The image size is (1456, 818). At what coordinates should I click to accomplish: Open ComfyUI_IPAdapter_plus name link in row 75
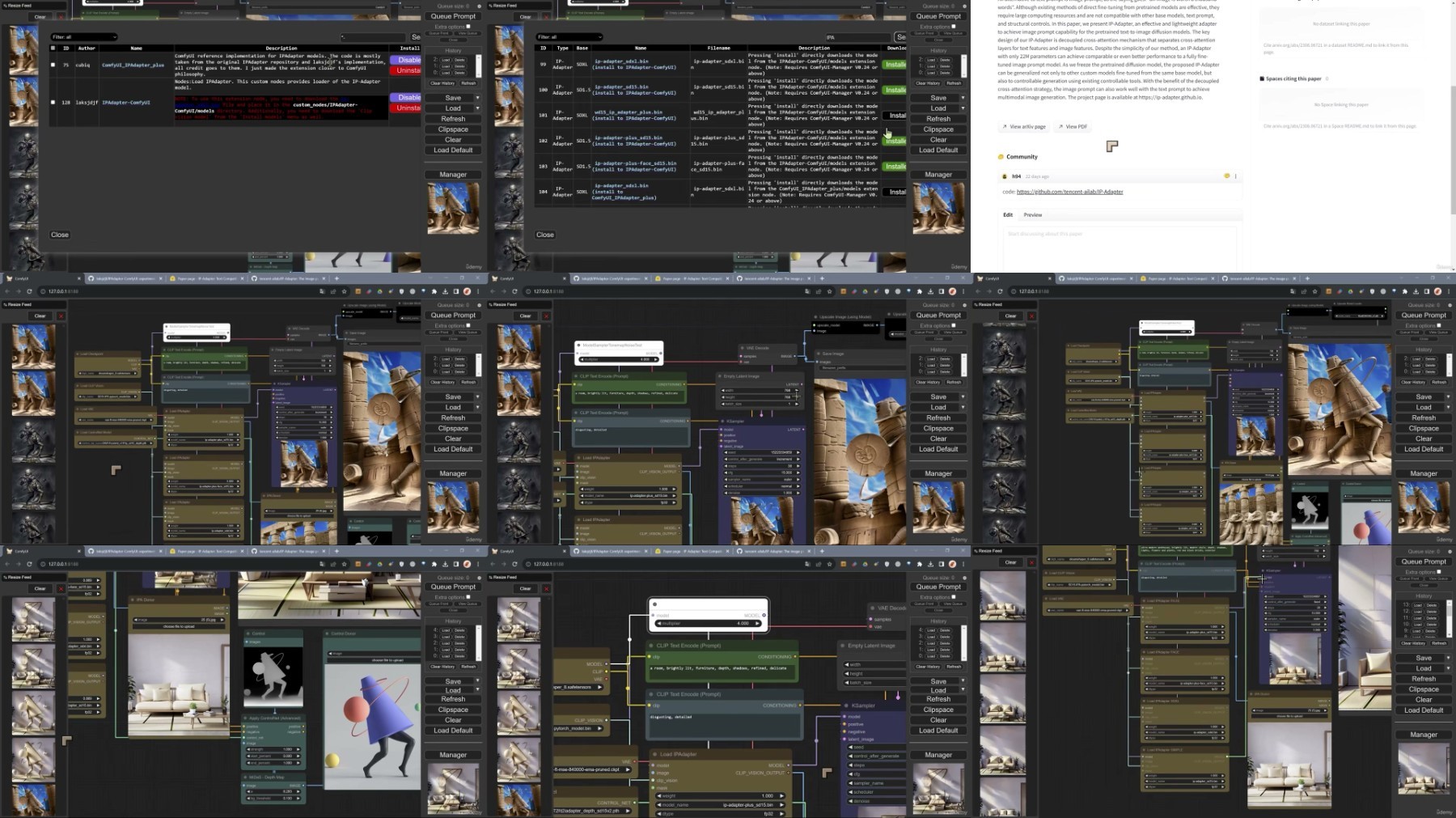click(x=133, y=65)
